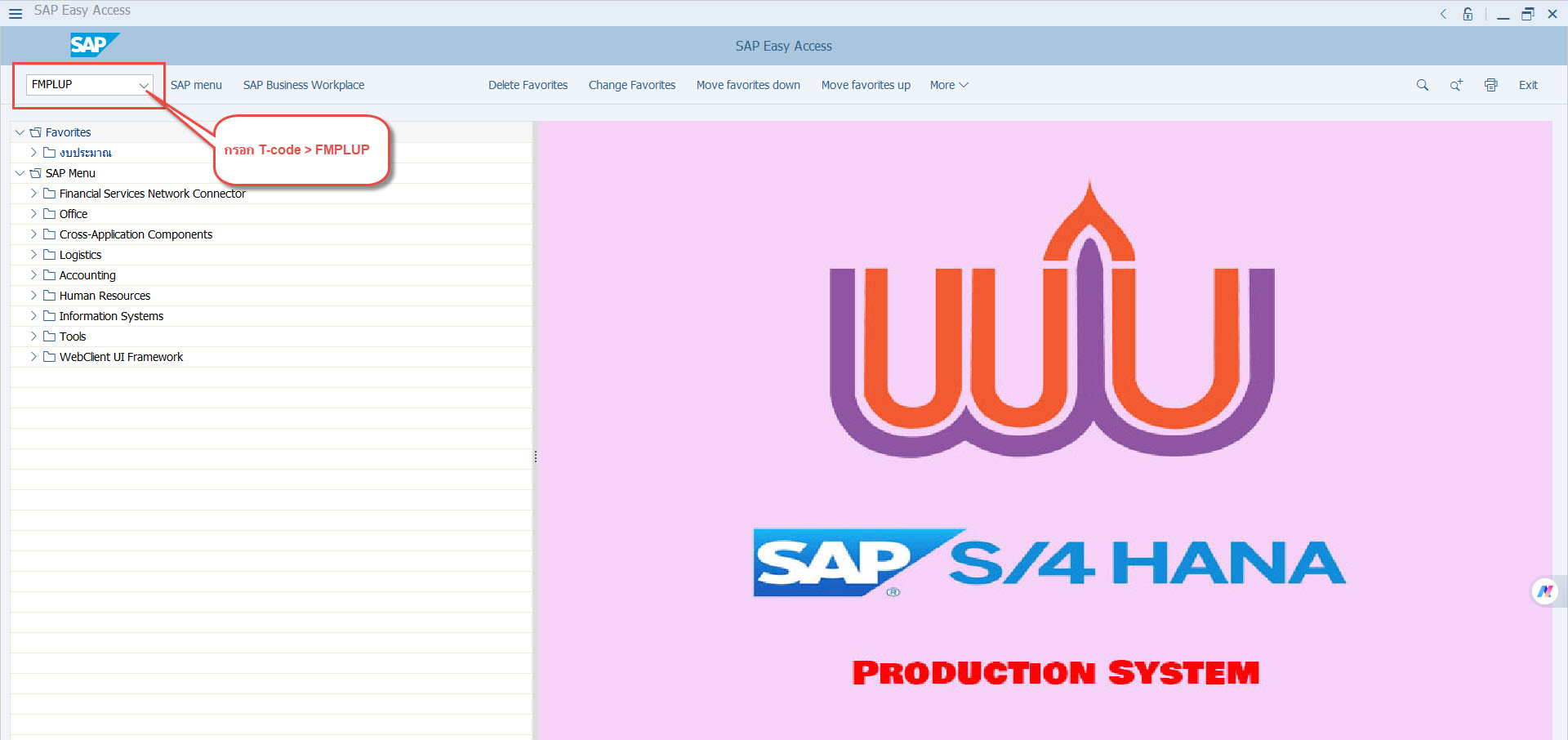Select the Information Systems tree item label
Screen dimensions: 1568x740
tap(111, 316)
